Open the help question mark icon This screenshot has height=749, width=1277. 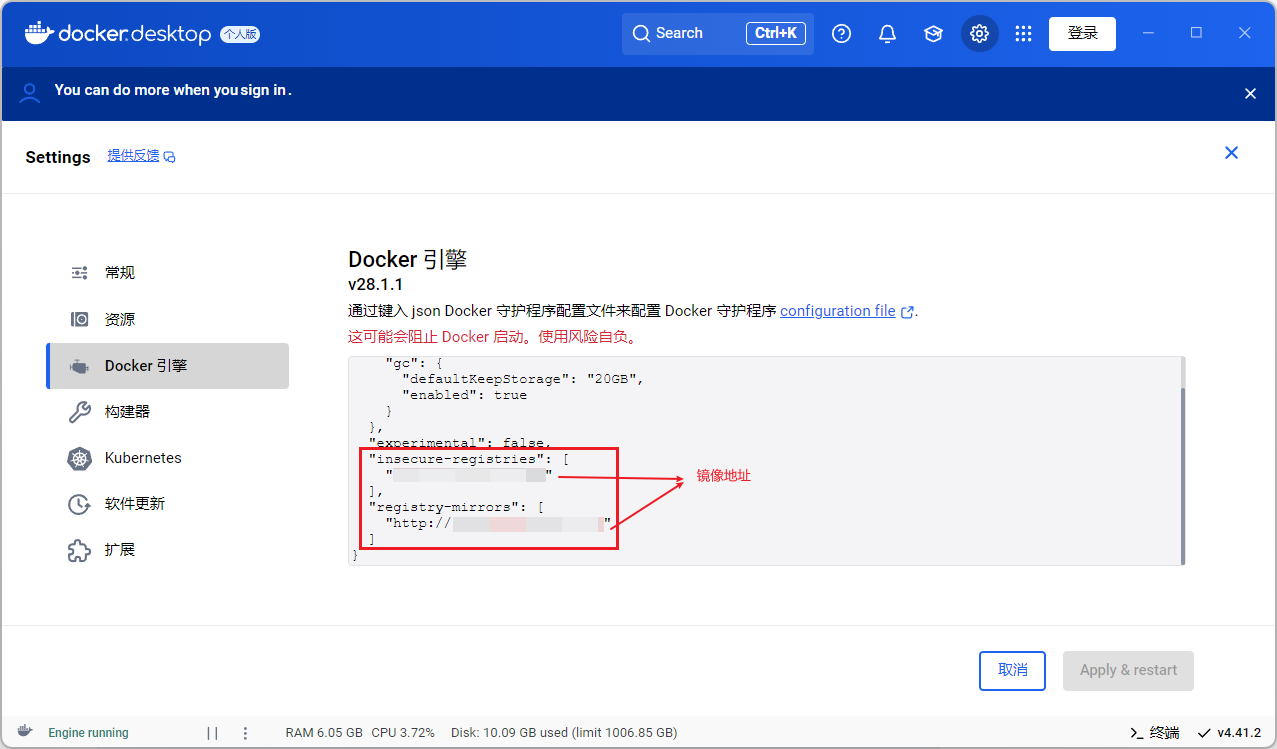tap(842, 34)
